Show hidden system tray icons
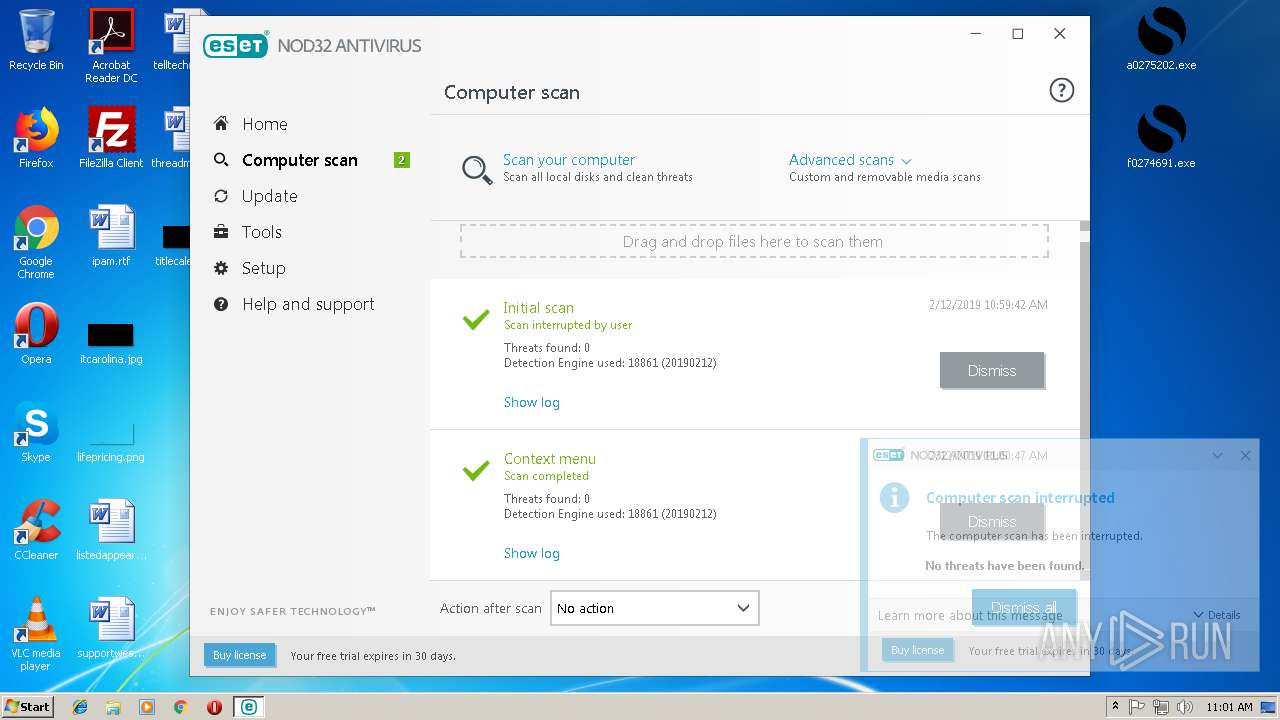The width and height of the screenshot is (1280, 720). point(1115,707)
